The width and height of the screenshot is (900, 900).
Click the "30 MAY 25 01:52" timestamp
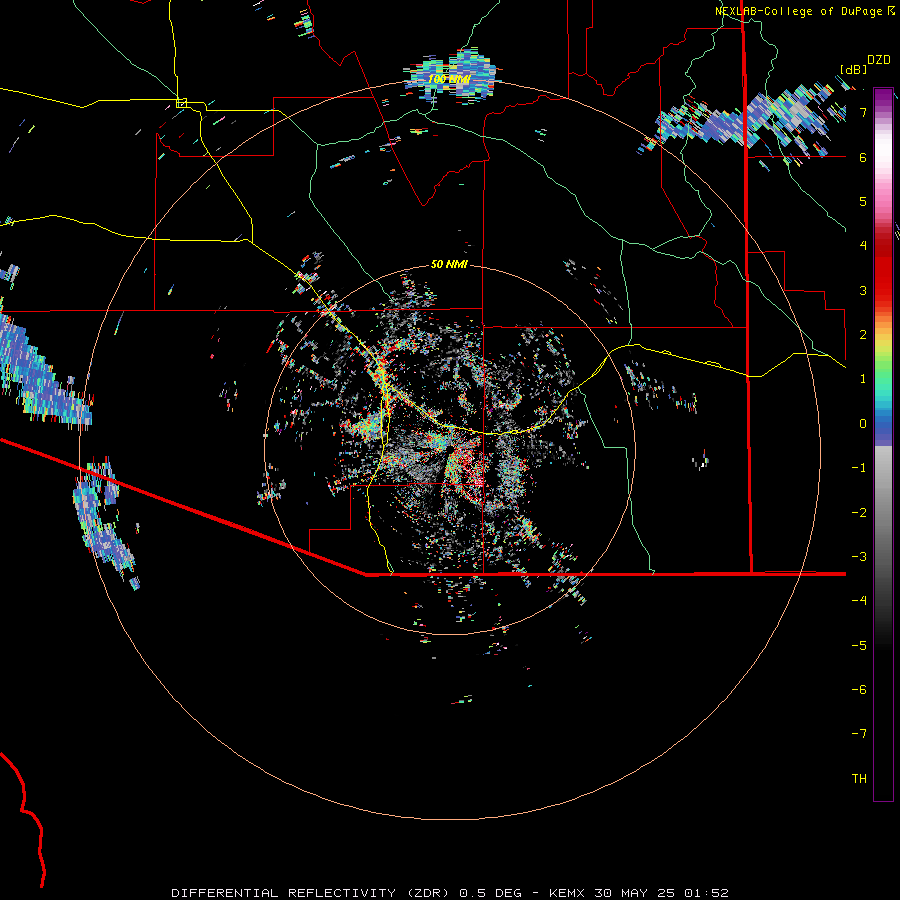661,893
